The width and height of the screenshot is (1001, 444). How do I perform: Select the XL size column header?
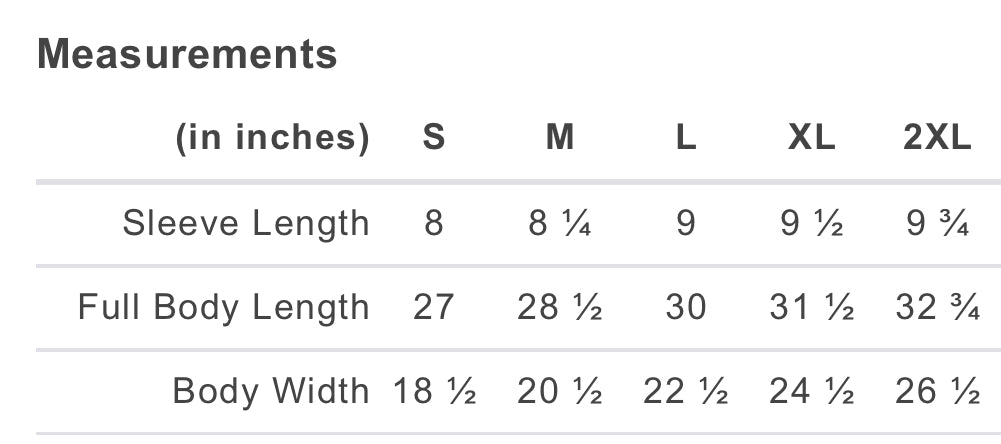click(x=811, y=137)
